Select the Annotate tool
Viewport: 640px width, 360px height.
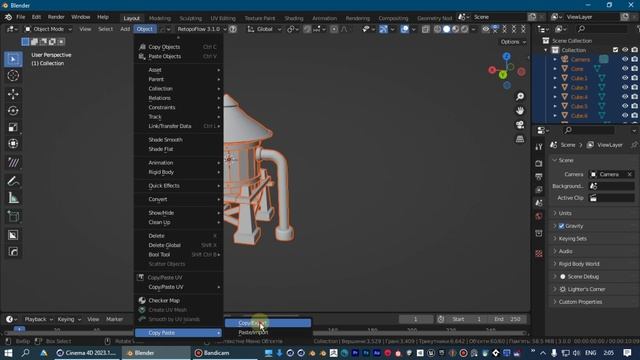tap(13, 181)
